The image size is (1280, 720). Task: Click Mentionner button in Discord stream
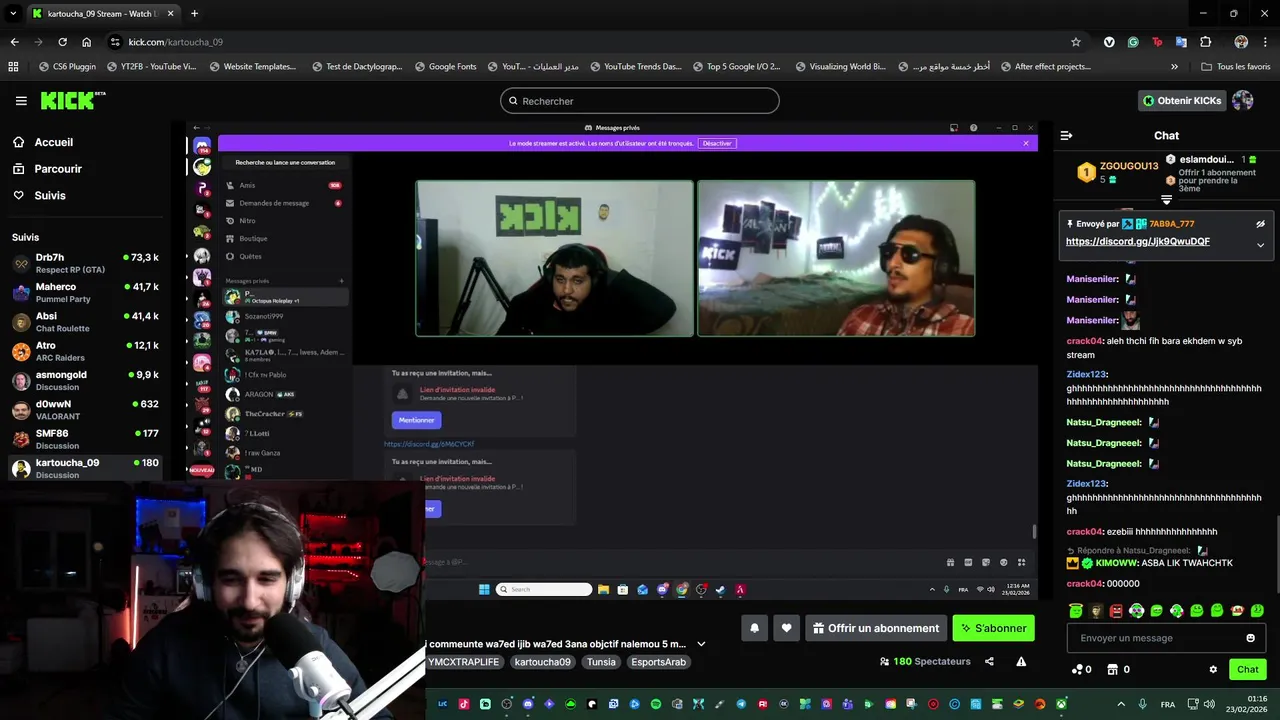tap(416, 420)
